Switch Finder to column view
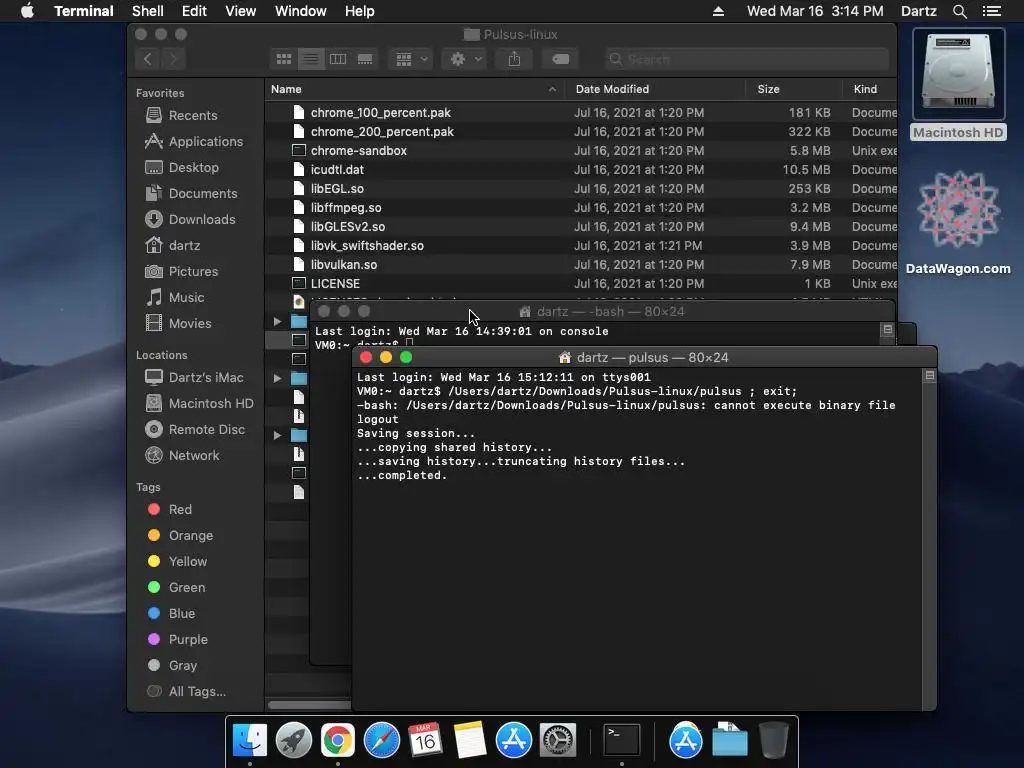1024x768 pixels. 338,59
